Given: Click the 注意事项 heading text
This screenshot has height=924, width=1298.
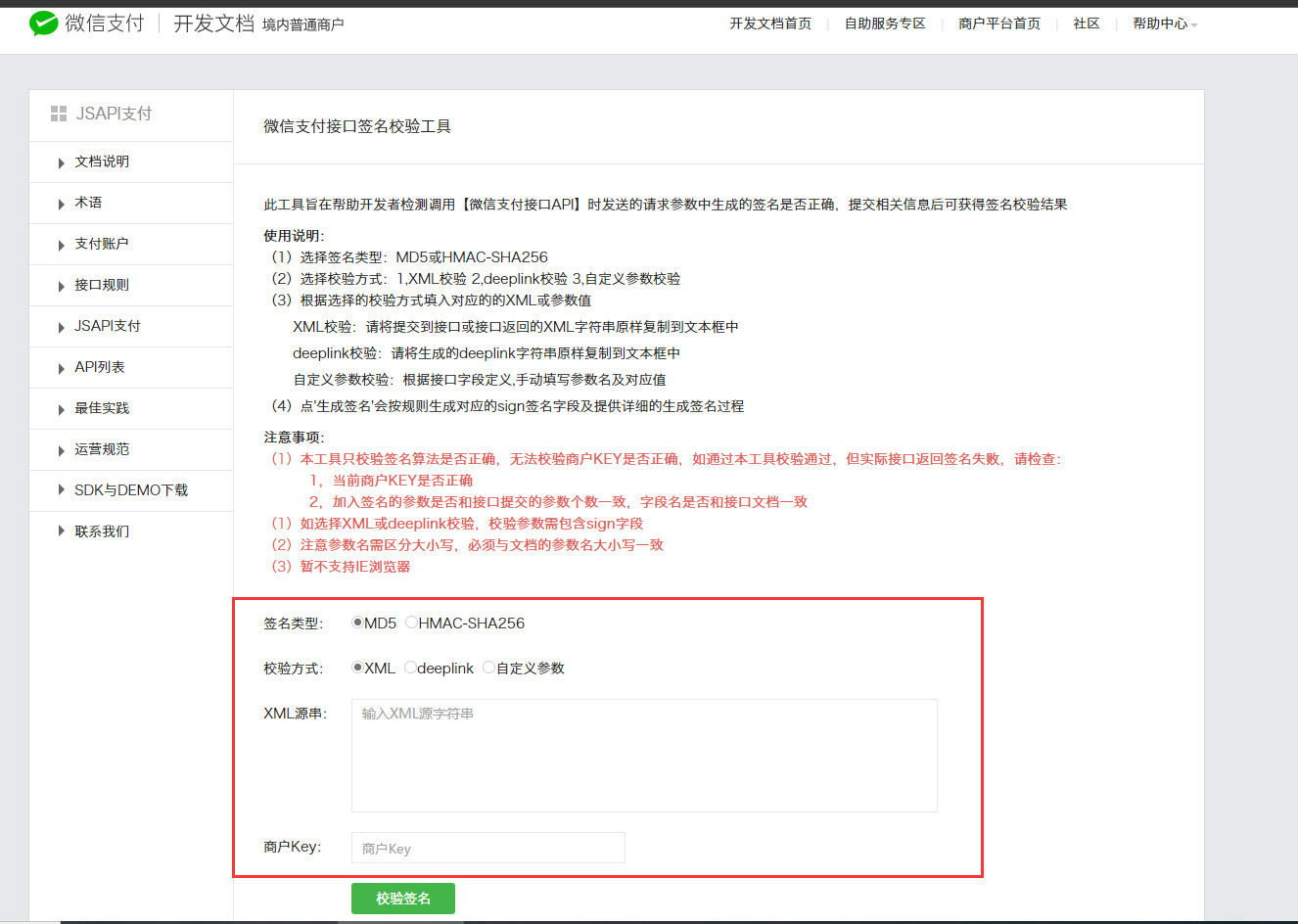Looking at the screenshot, I should [294, 438].
